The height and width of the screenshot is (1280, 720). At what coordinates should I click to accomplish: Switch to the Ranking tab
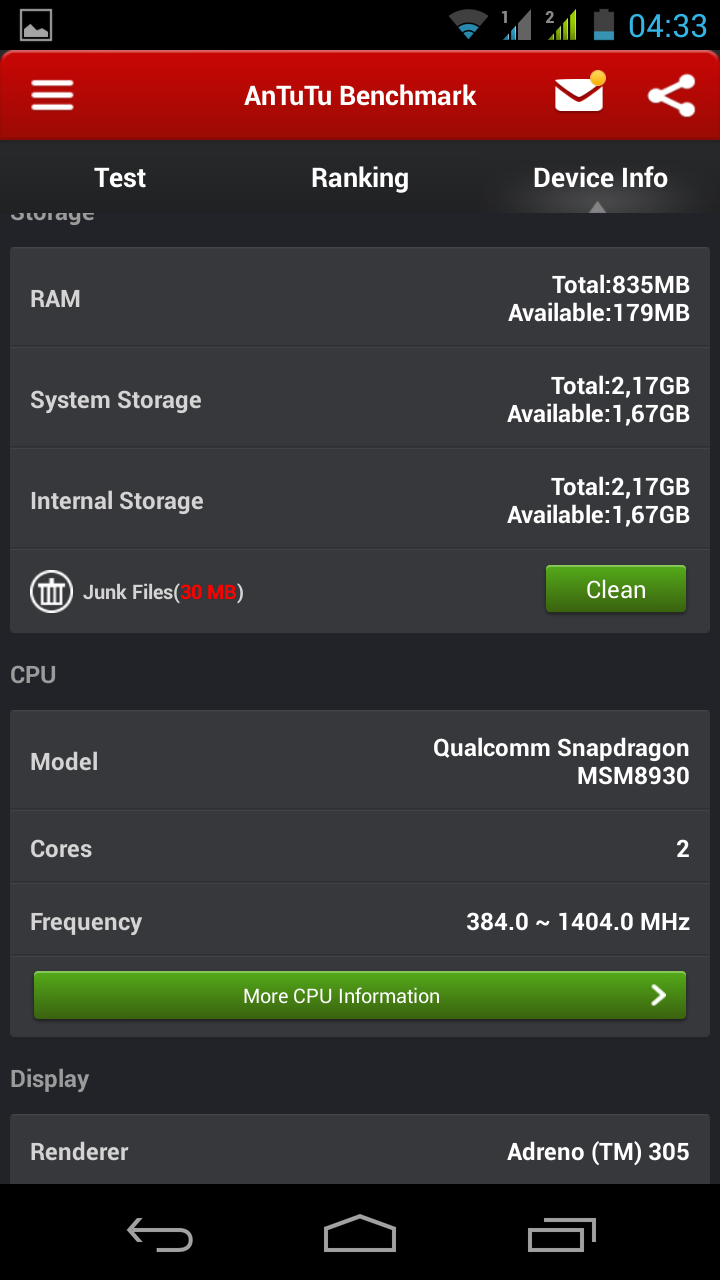[360, 178]
